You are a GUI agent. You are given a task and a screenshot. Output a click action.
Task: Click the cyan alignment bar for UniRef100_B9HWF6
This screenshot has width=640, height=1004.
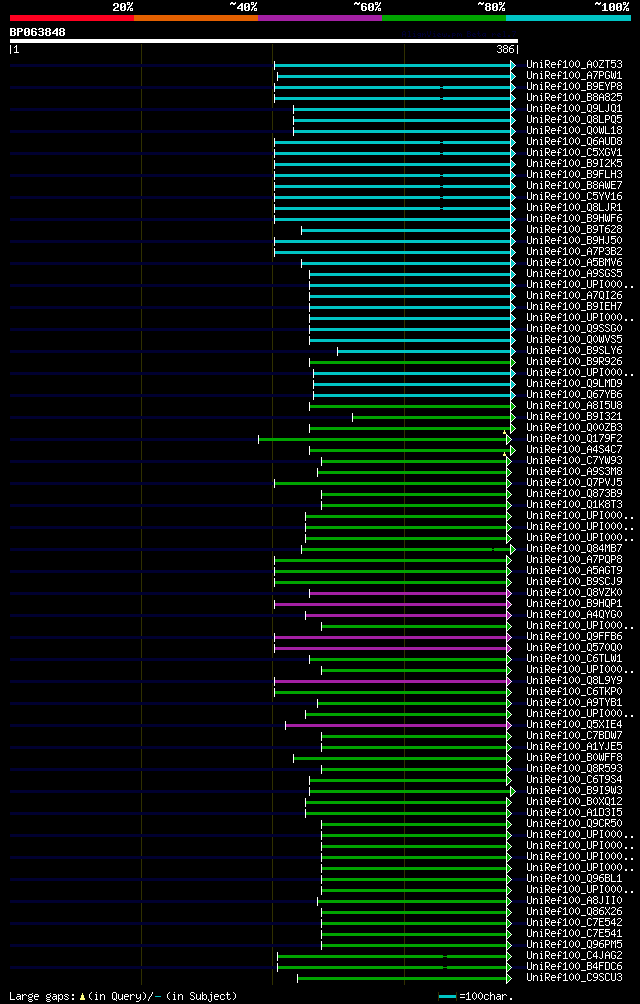(x=394, y=219)
